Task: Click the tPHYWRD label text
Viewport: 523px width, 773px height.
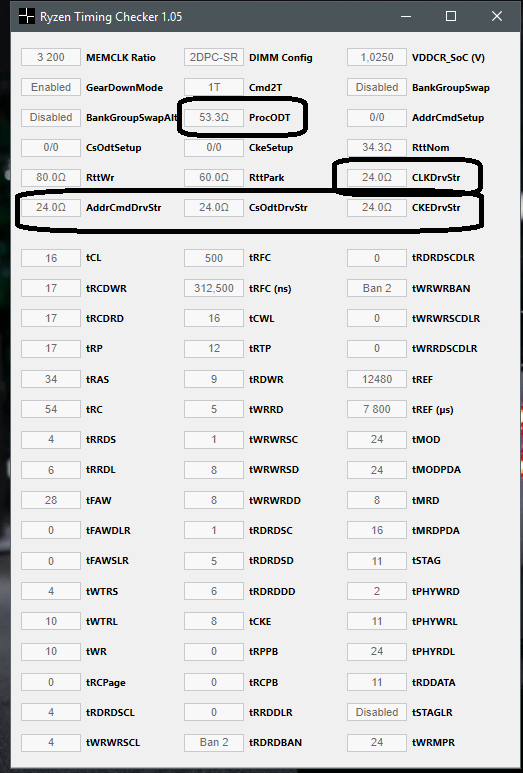Action: 435,592
